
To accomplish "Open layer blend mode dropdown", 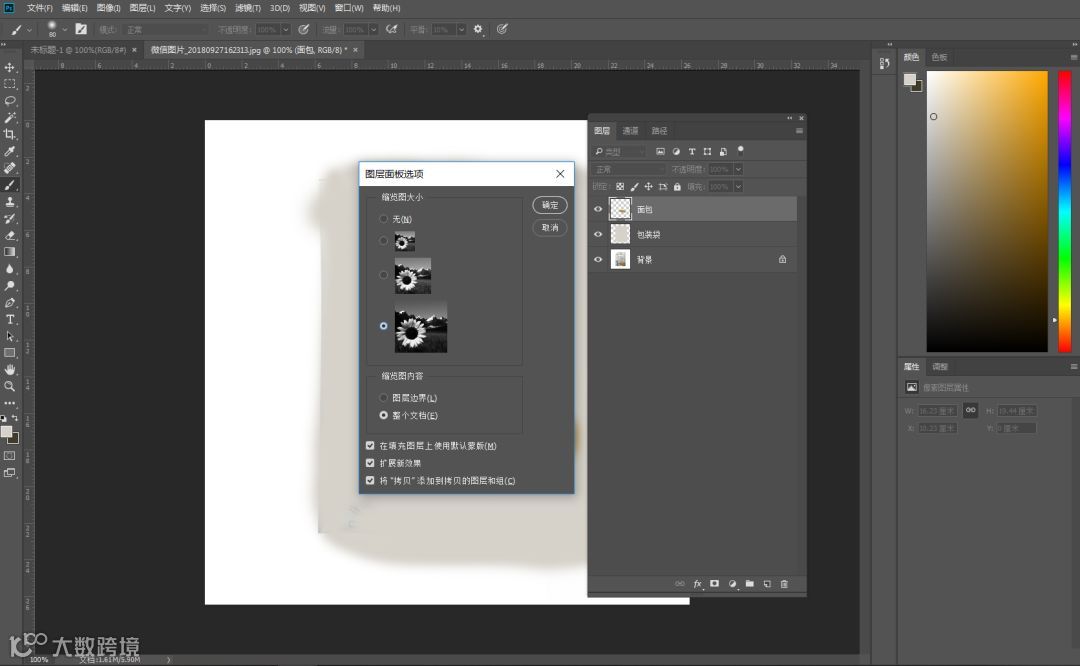I will point(629,169).
